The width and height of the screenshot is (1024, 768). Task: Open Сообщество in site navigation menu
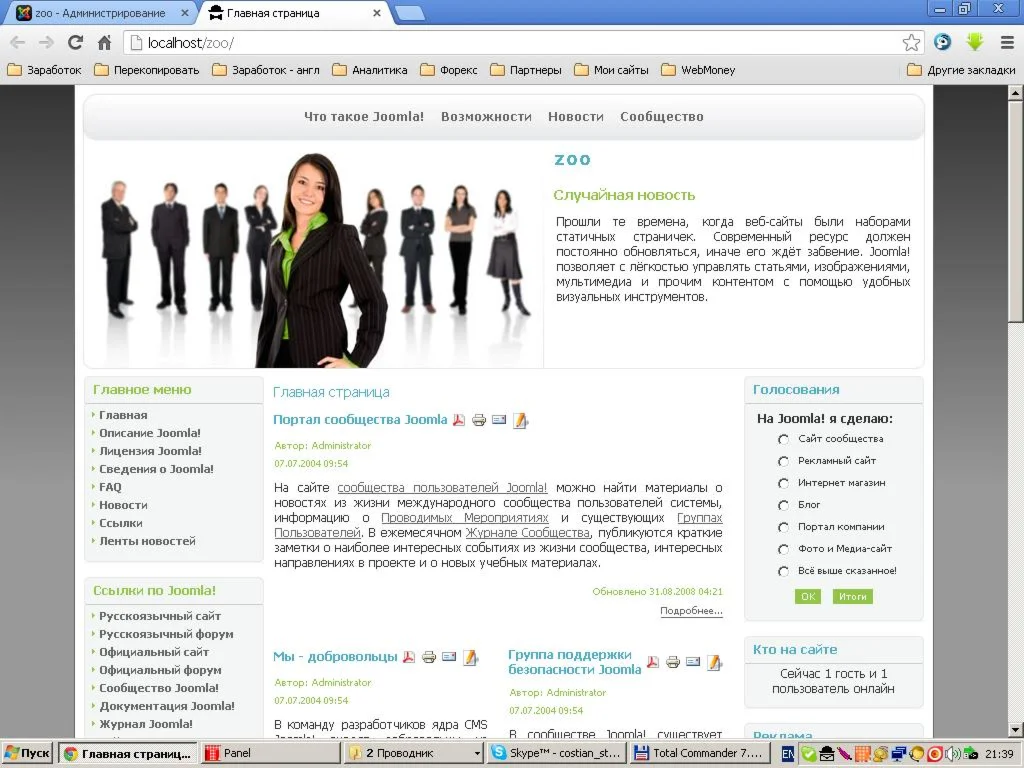click(x=661, y=116)
